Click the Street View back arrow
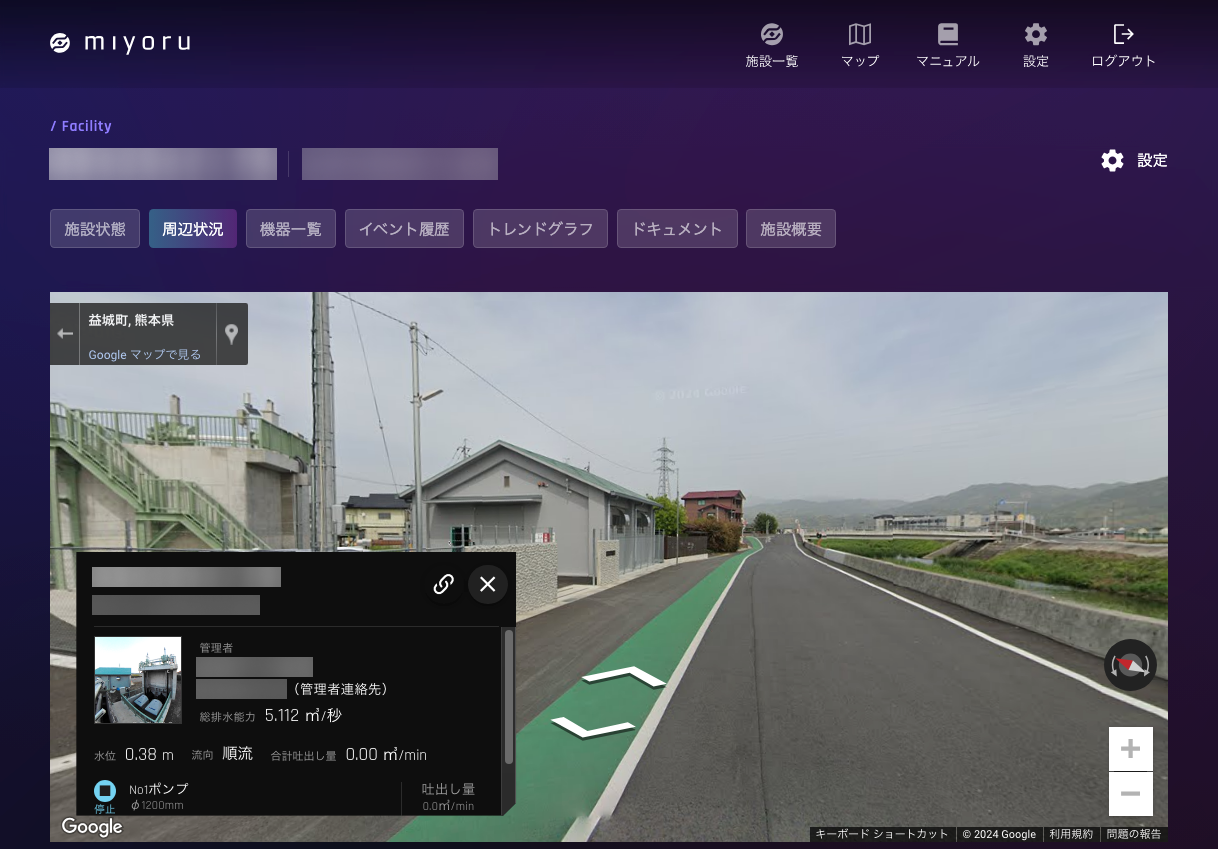The height and width of the screenshot is (849, 1218). click(x=65, y=334)
